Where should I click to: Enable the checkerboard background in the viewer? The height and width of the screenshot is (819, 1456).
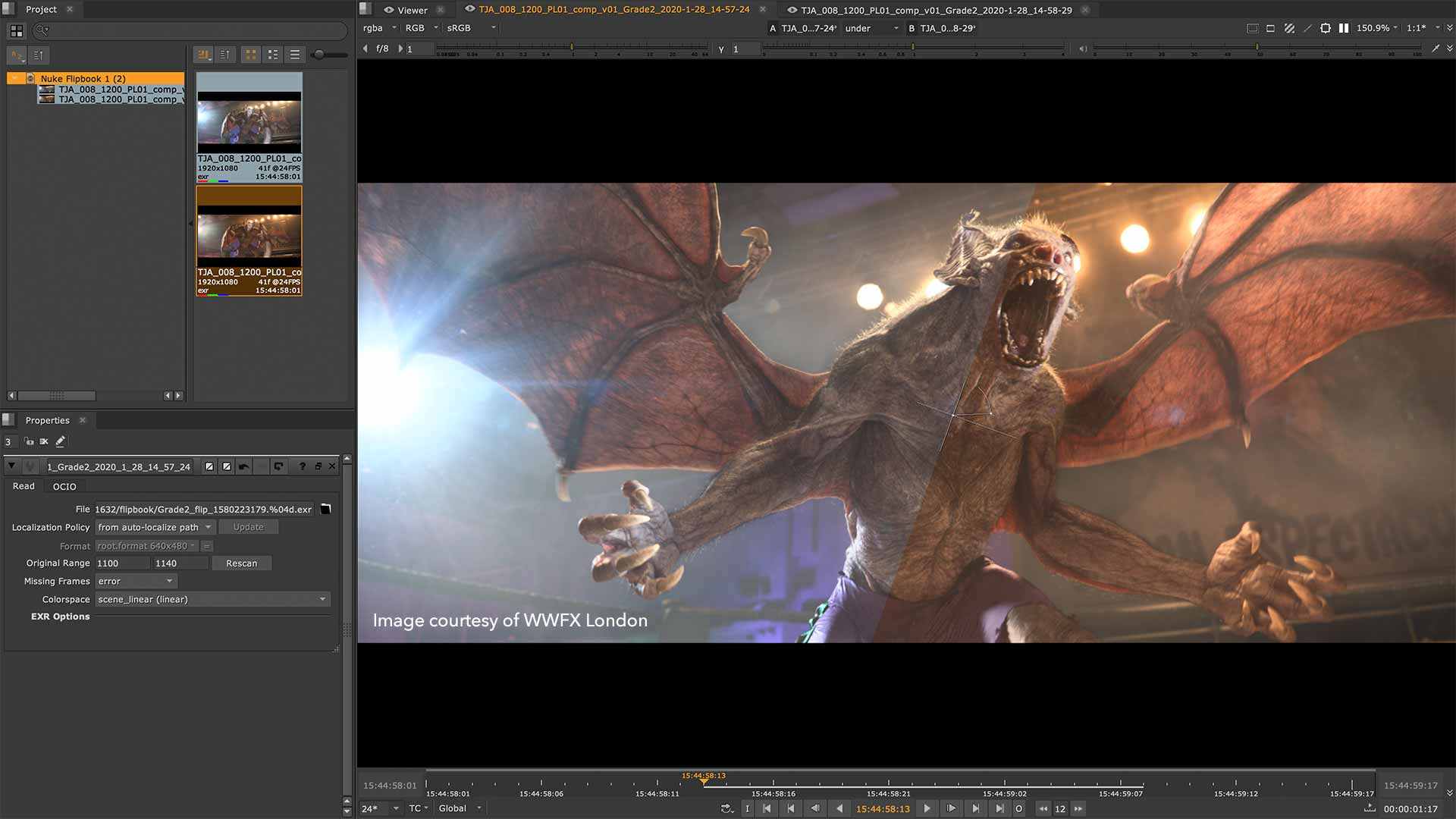(x=1289, y=28)
